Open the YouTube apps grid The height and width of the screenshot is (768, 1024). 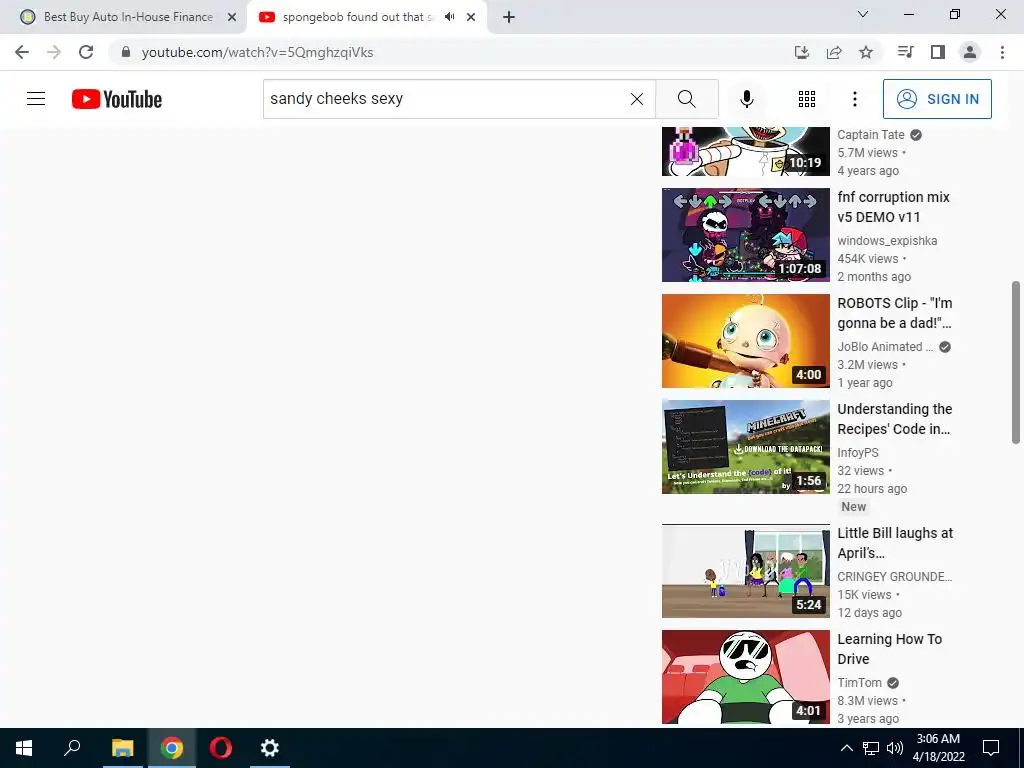[807, 99]
